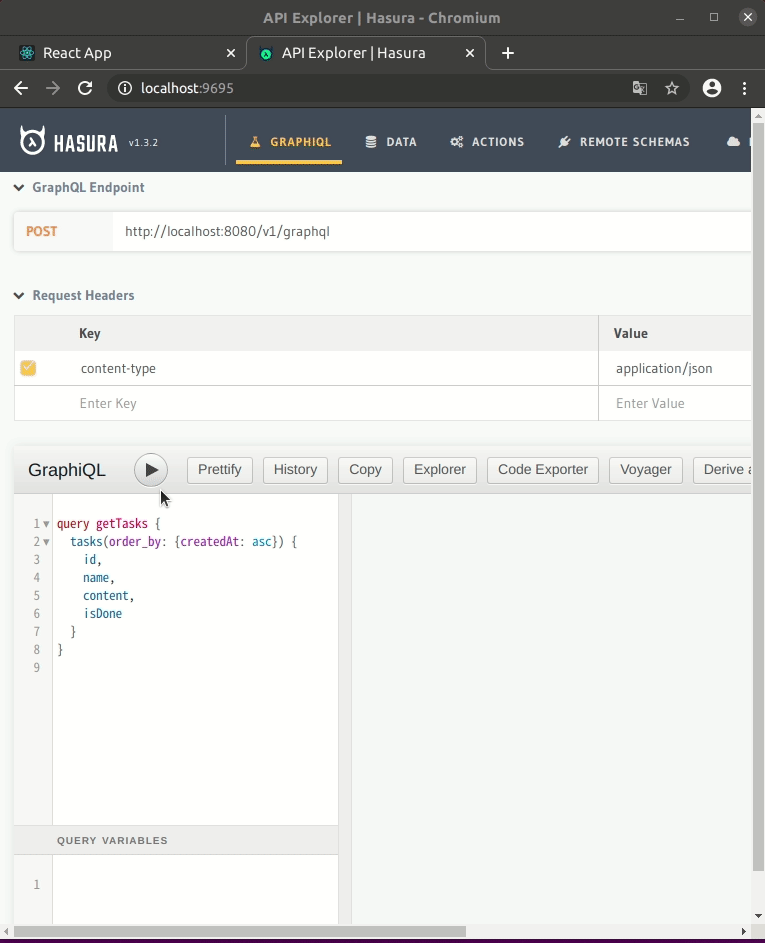Open the browser profile avatar icon
The width and height of the screenshot is (765, 943).
(x=712, y=88)
